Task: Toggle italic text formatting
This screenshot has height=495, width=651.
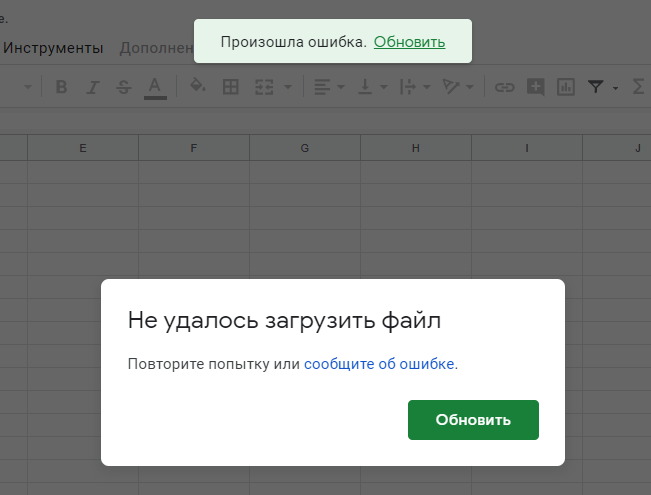Action: [92, 87]
